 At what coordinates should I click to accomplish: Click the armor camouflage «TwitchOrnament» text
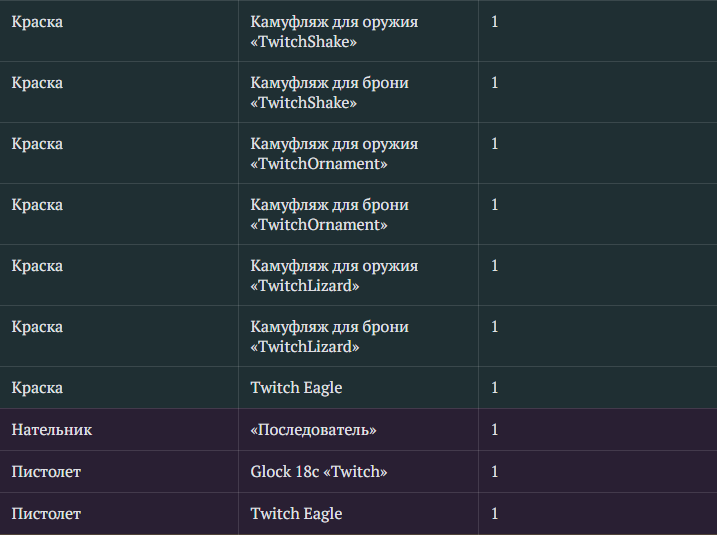330,214
